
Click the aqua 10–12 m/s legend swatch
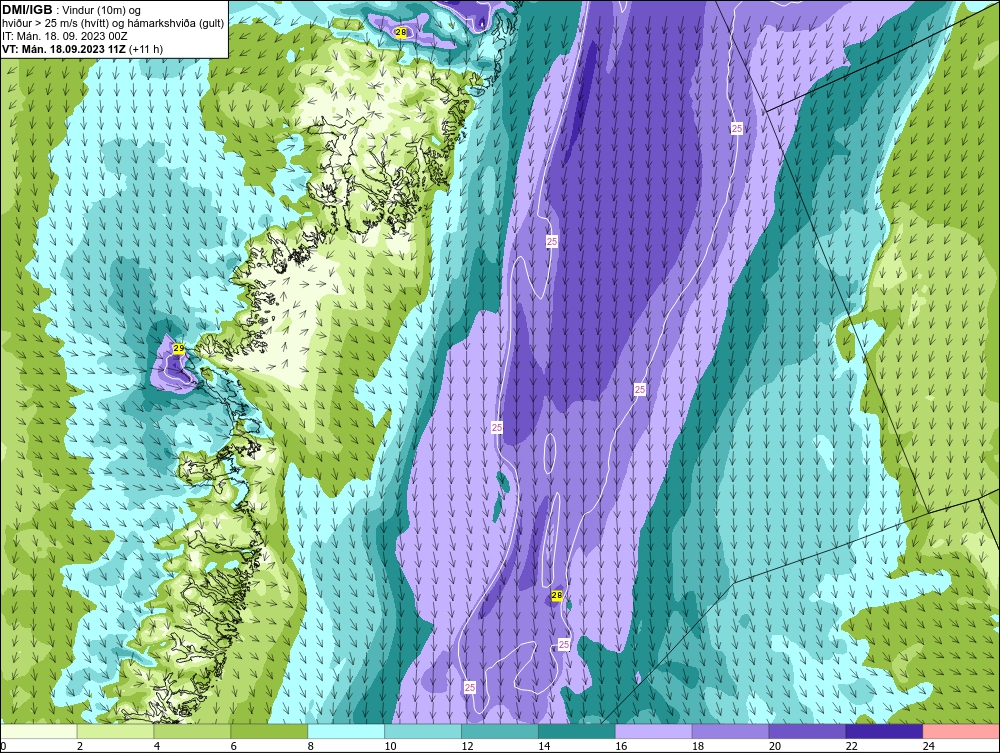(x=423, y=731)
